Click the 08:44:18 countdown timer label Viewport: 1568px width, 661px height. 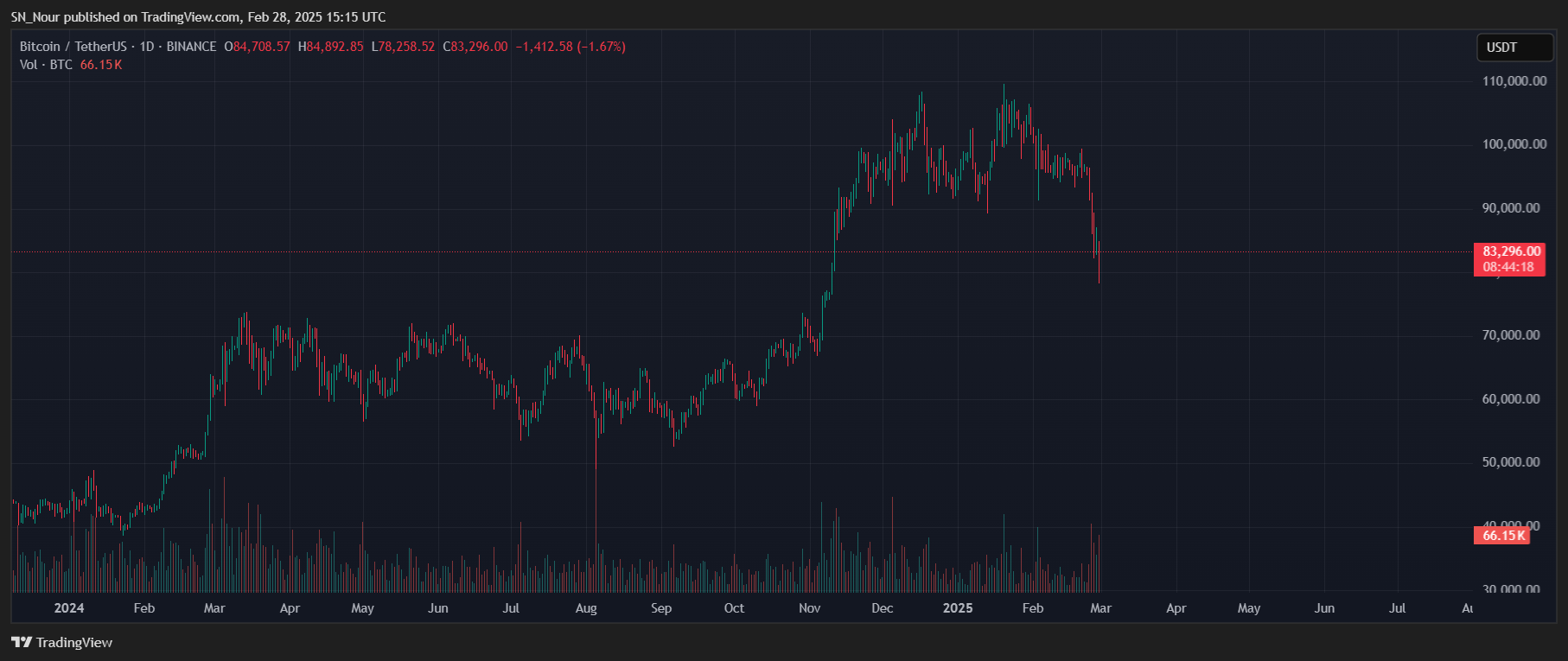coord(1509,267)
